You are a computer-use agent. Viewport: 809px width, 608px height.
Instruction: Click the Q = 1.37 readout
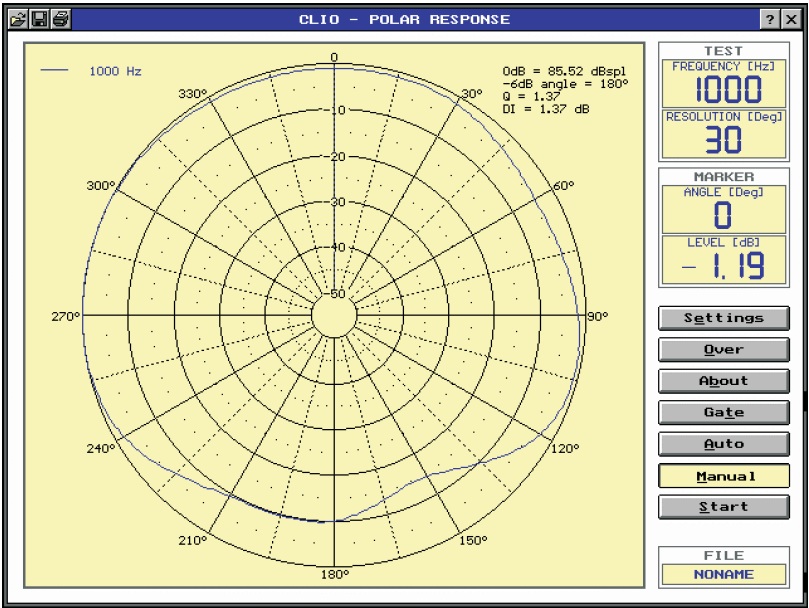[531, 96]
